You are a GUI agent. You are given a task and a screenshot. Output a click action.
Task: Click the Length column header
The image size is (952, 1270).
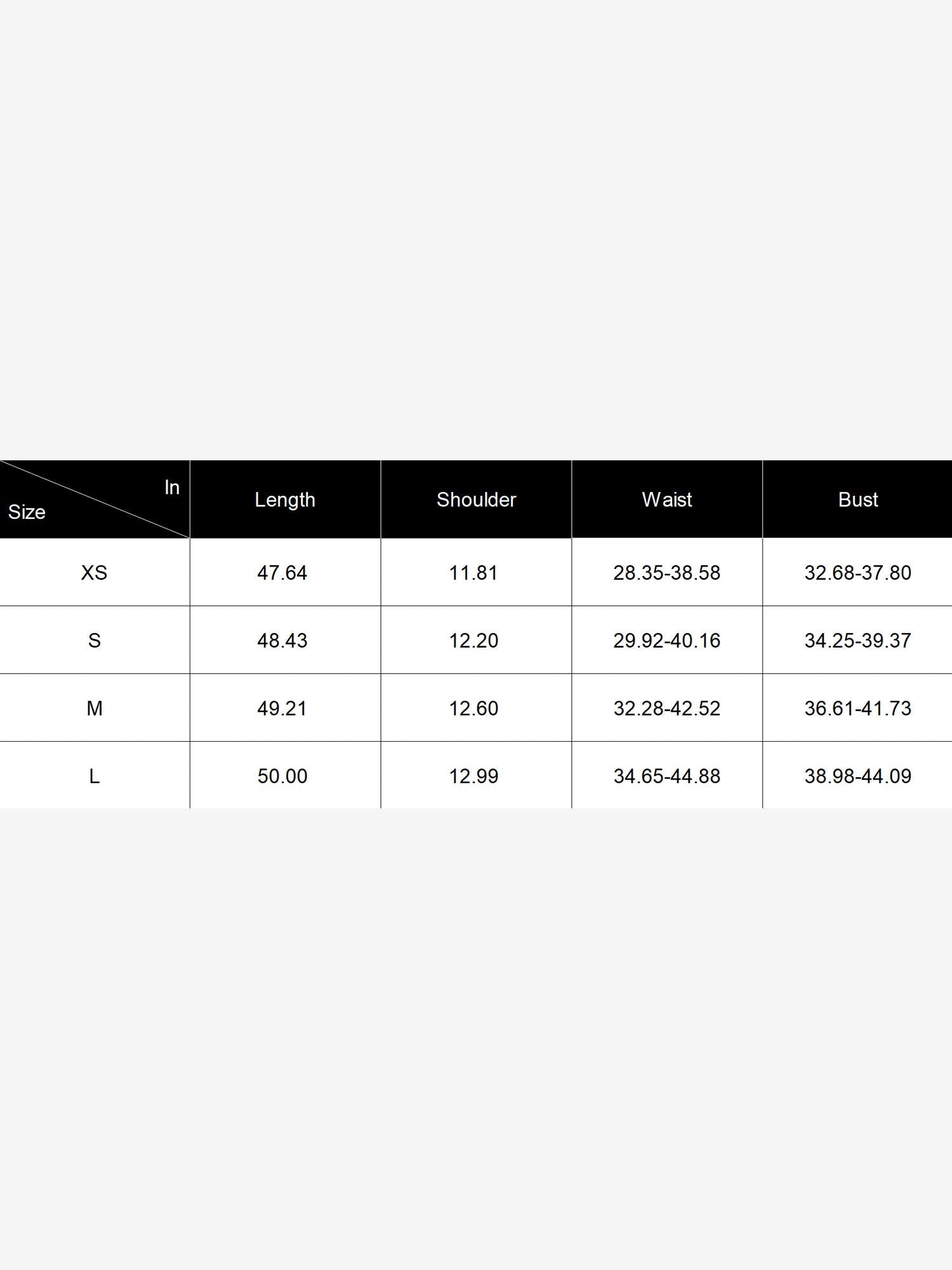pyautogui.click(x=285, y=500)
